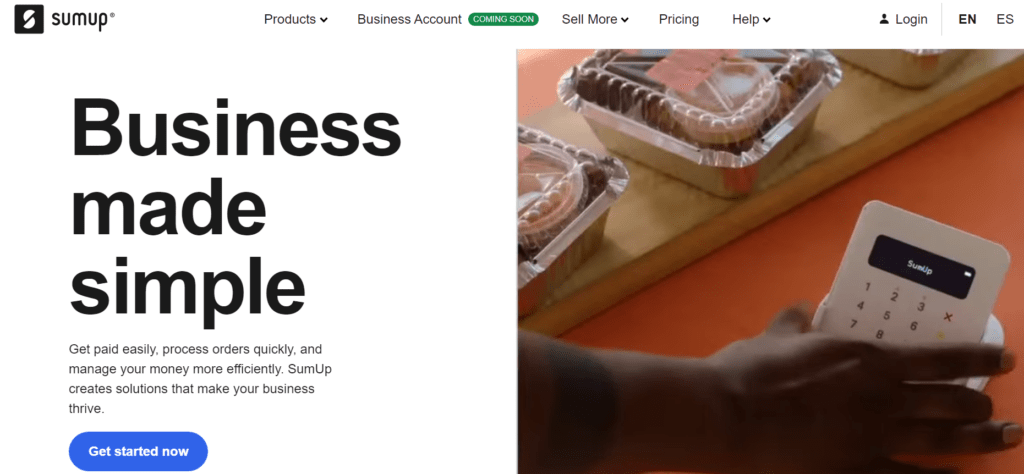The height and width of the screenshot is (474, 1024).
Task: Expand the Products dropdown chevron
Action: (x=323, y=20)
